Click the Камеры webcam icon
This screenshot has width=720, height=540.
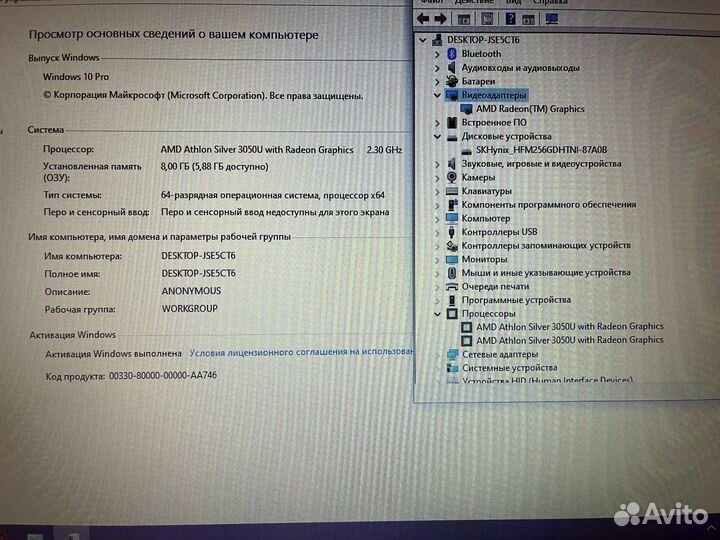[x=452, y=177]
